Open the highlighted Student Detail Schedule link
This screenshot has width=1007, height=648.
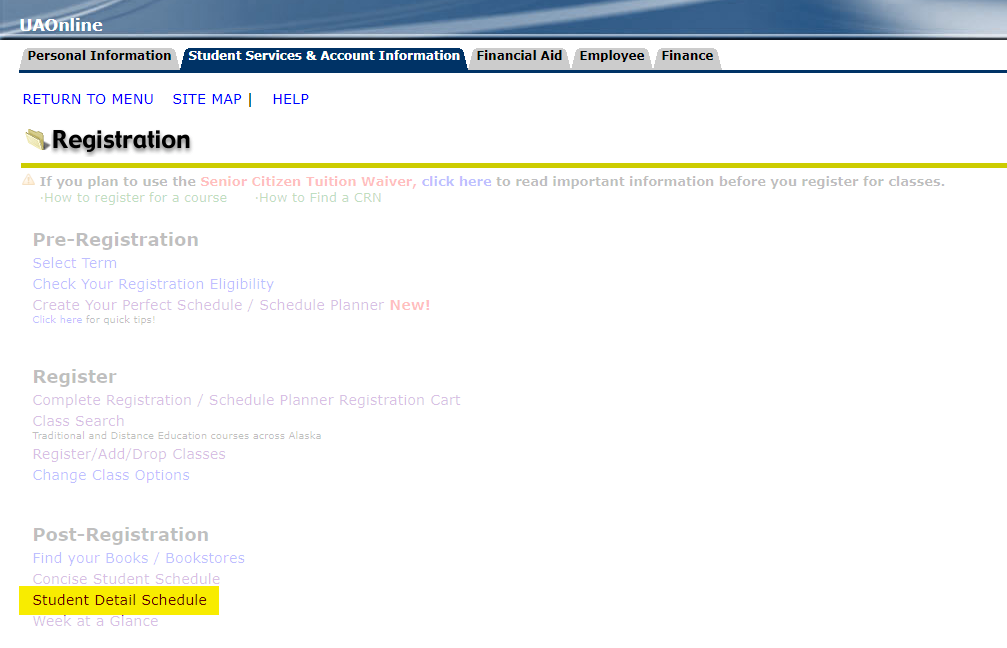[x=119, y=600]
